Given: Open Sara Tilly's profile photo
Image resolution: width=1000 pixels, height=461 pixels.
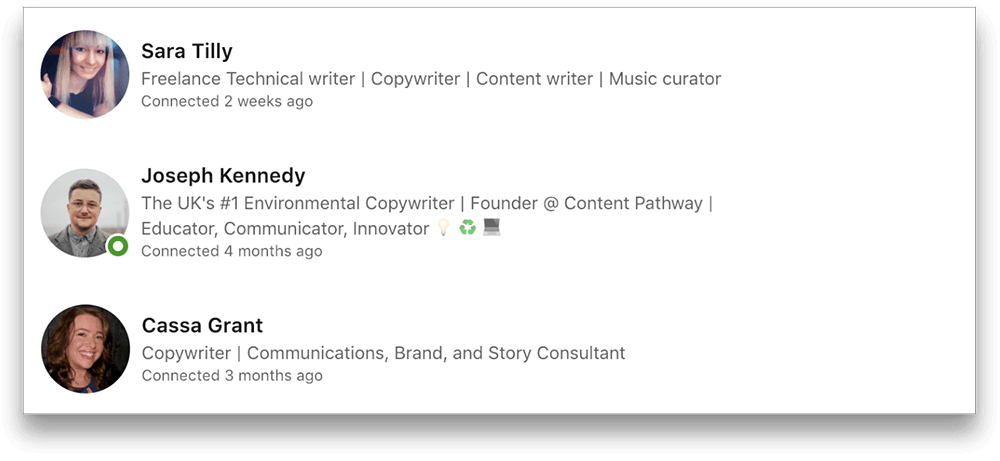Looking at the screenshot, I should pos(85,74).
